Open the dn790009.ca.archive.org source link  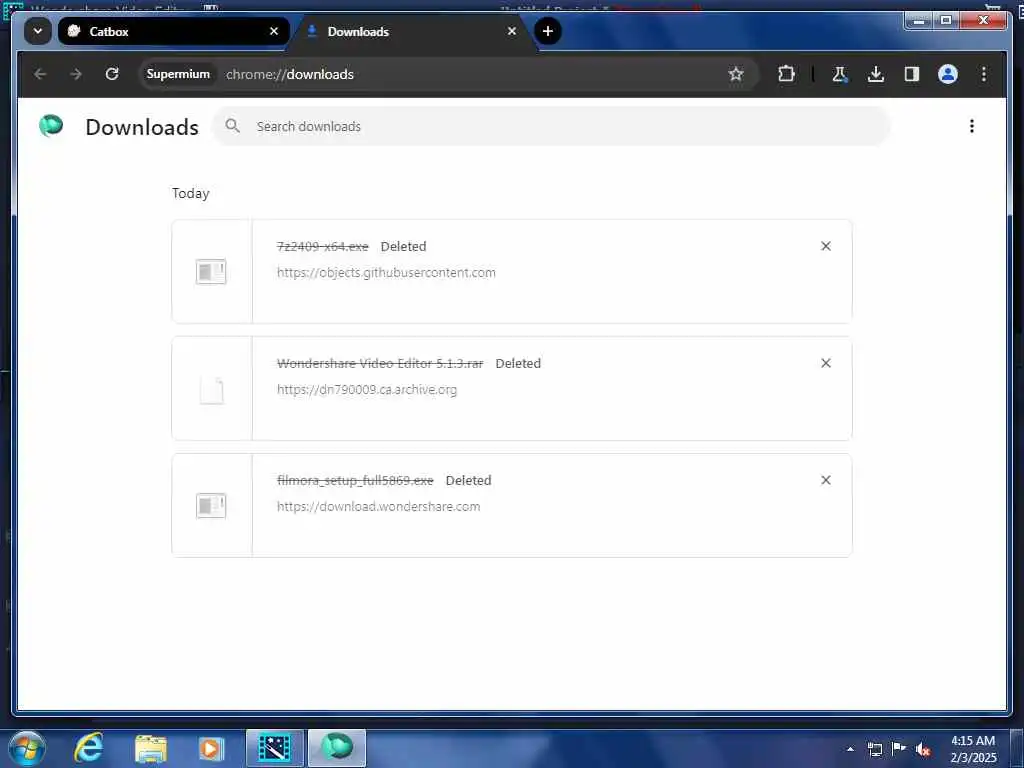coord(367,389)
